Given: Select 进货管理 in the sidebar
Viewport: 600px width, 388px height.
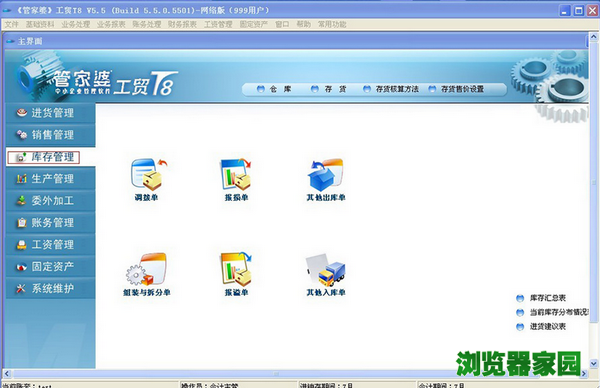Looking at the screenshot, I should pos(50,113).
